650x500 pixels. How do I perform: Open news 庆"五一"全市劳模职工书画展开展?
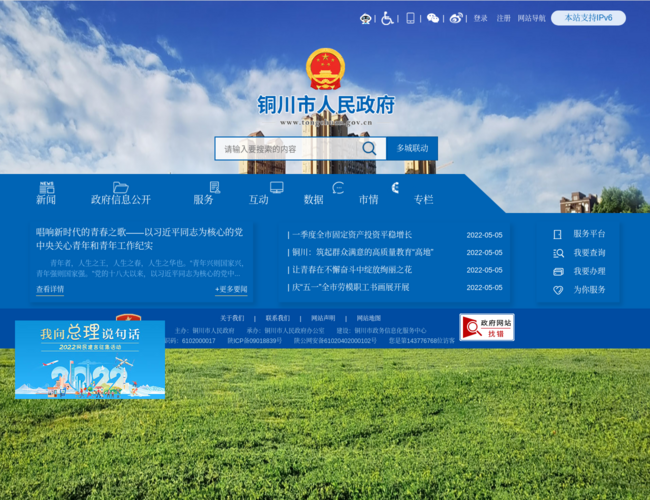tap(351, 287)
